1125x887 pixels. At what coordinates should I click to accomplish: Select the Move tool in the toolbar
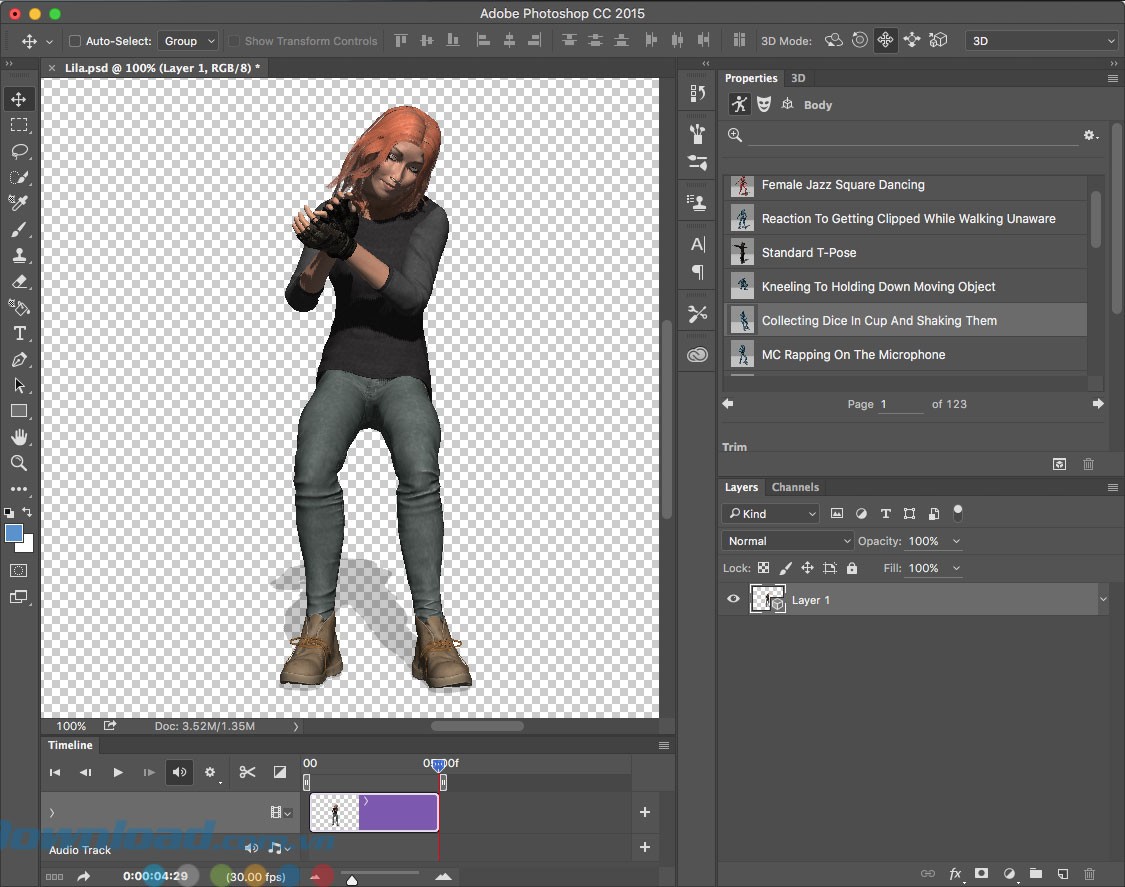19,99
